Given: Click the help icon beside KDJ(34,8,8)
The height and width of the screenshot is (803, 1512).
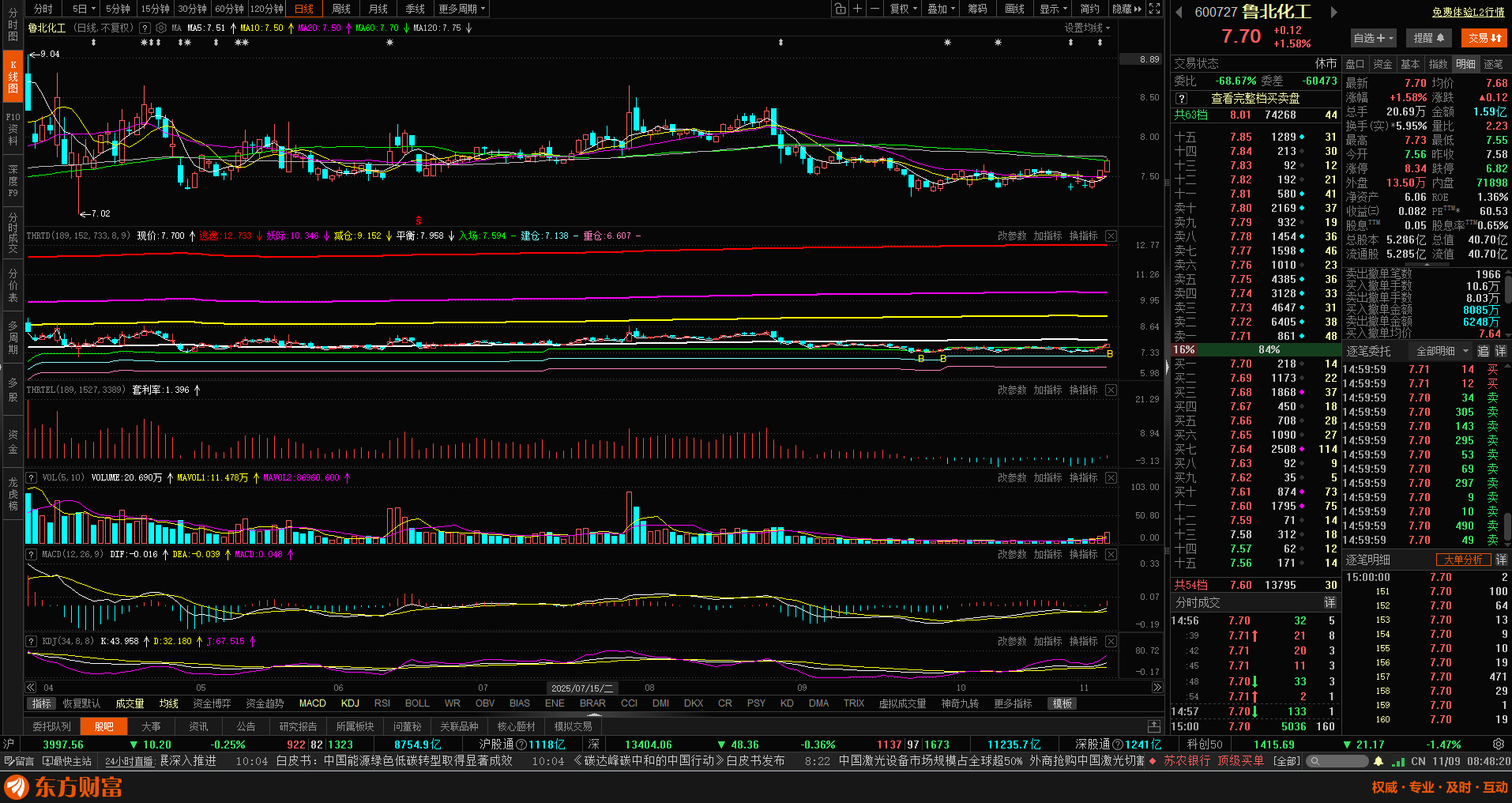Looking at the screenshot, I should coord(32,641).
